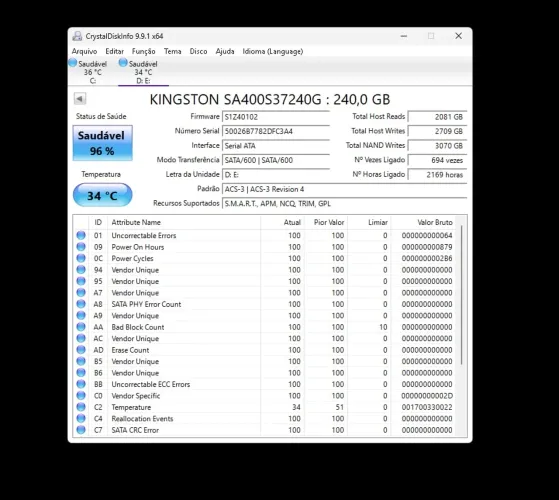Open the Tema menu
Image resolution: width=559 pixels, height=500 pixels.
point(173,51)
